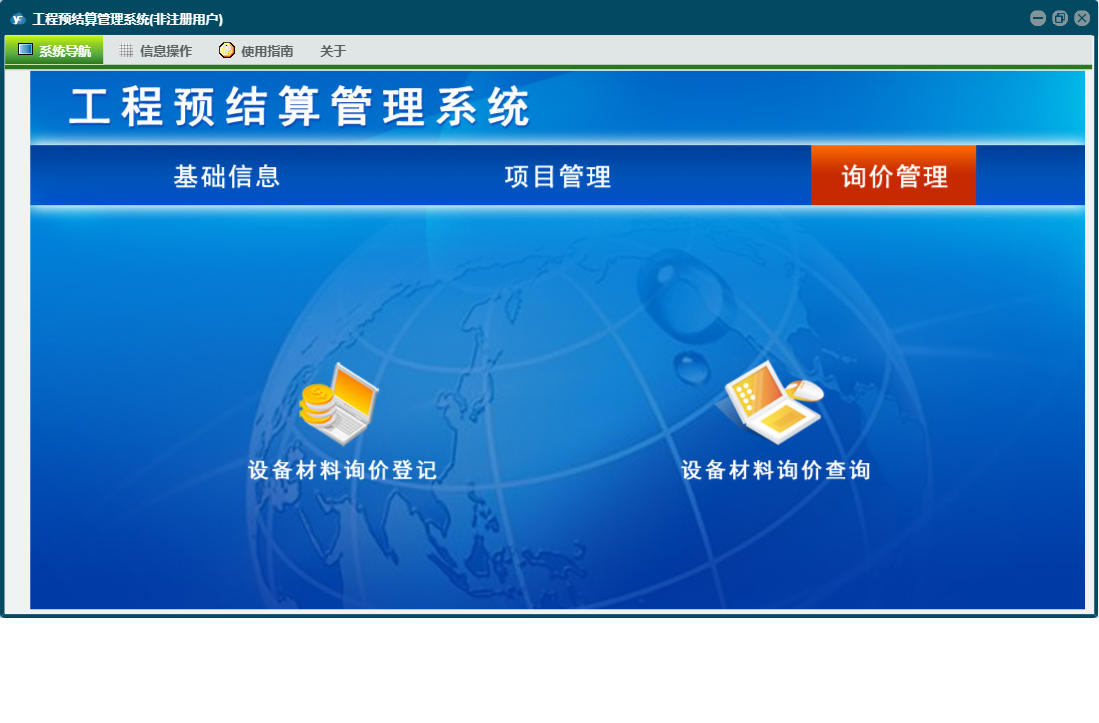Select the 询价管理 tab
Screen dimensions: 1099x723
tap(894, 175)
